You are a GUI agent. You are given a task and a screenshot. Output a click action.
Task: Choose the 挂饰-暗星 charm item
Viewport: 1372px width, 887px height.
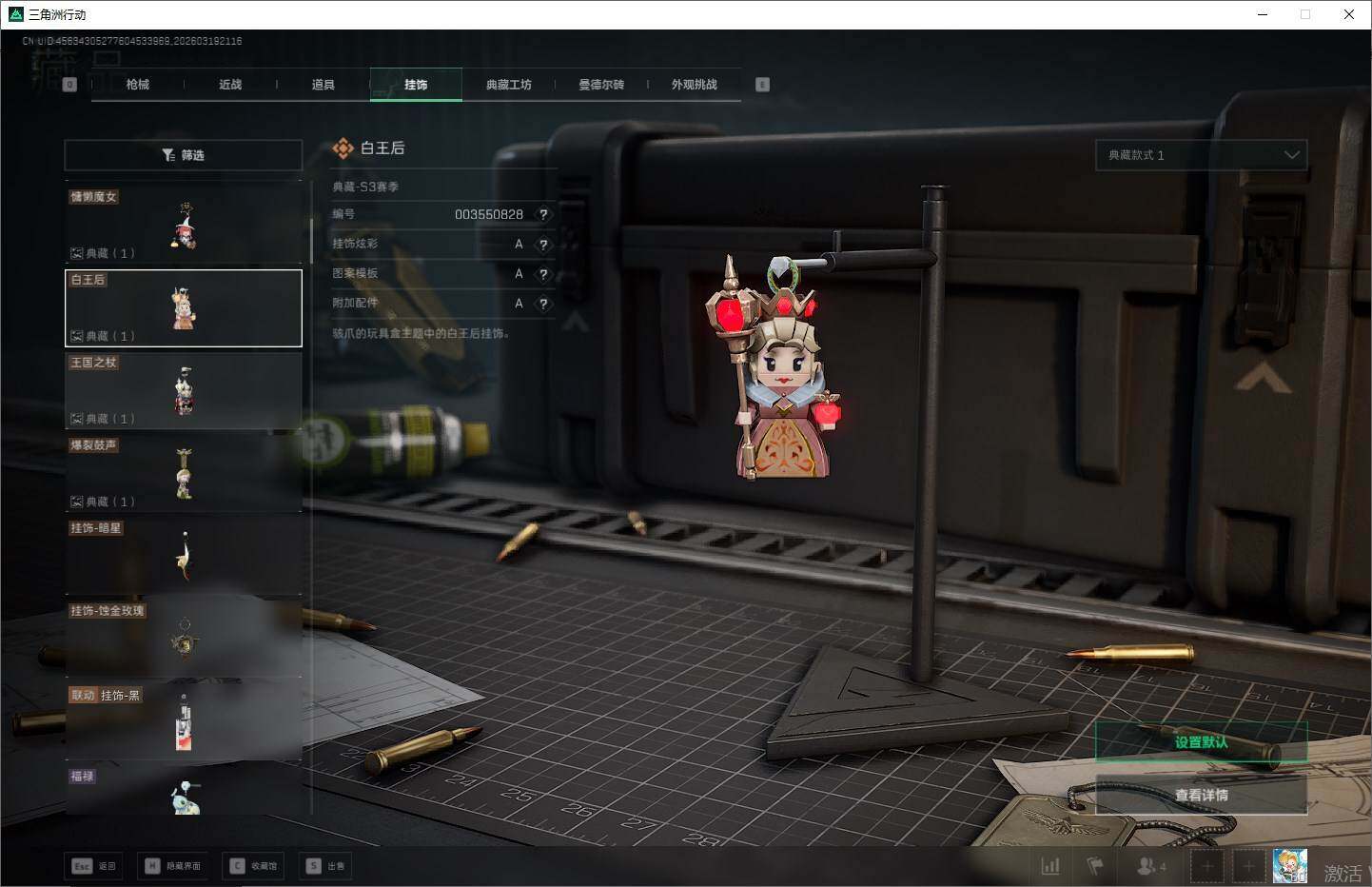pos(184,557)
